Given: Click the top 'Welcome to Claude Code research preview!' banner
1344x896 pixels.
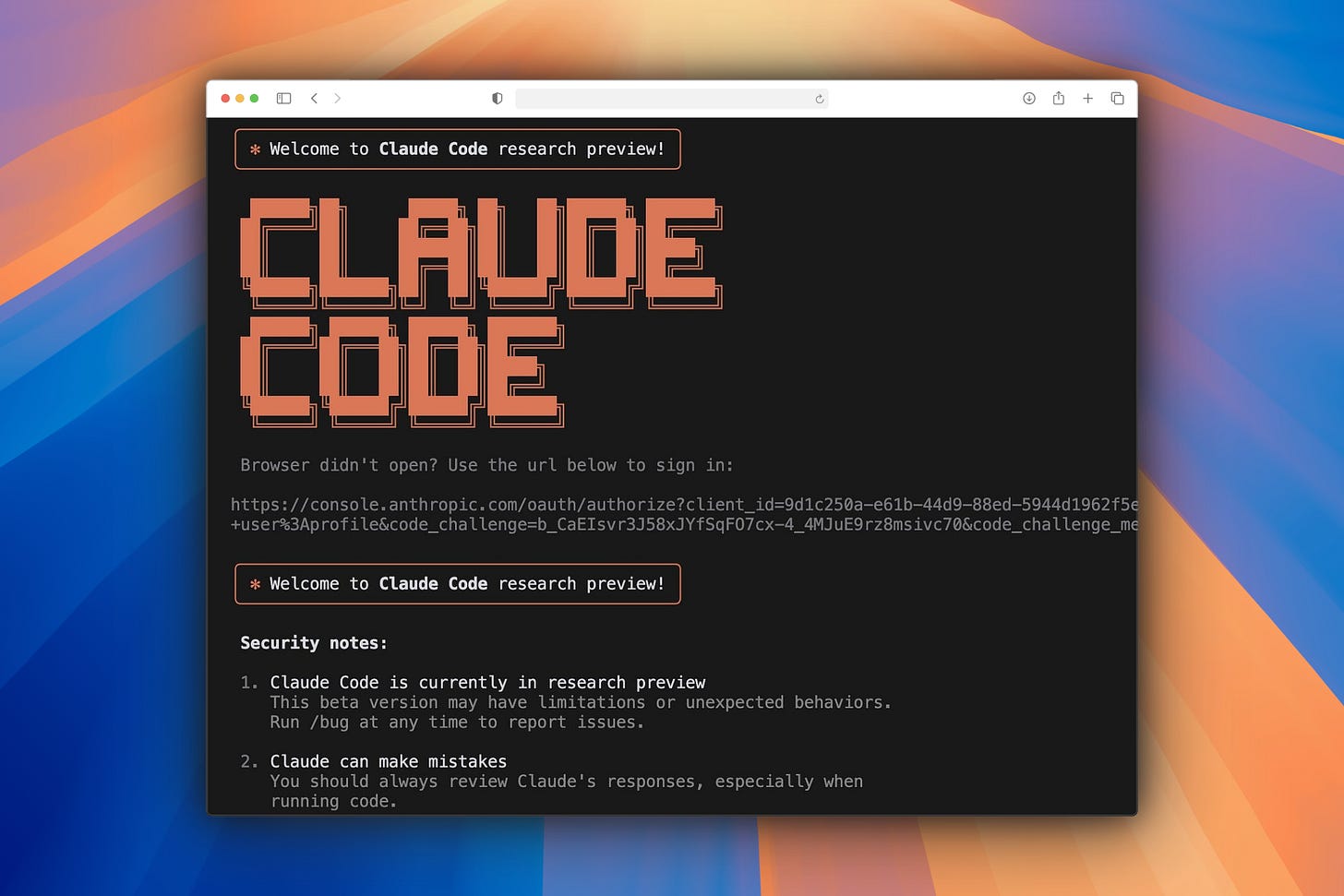Looking at the screenshot, I should (x=458, y=149).
